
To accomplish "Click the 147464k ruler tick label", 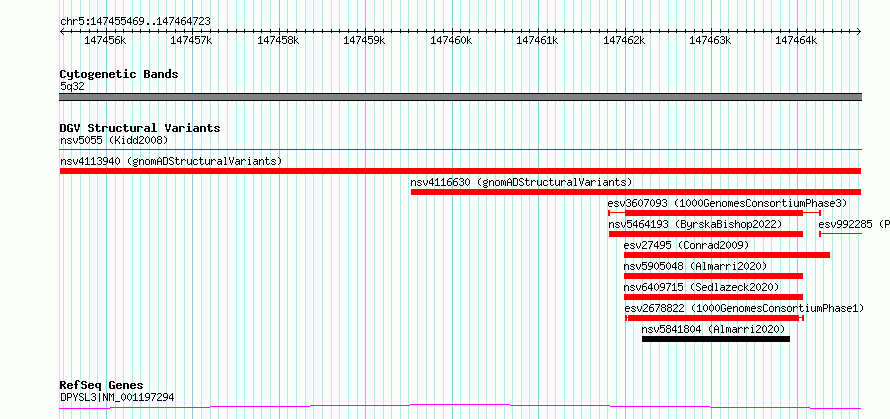I will coord(796,40).
